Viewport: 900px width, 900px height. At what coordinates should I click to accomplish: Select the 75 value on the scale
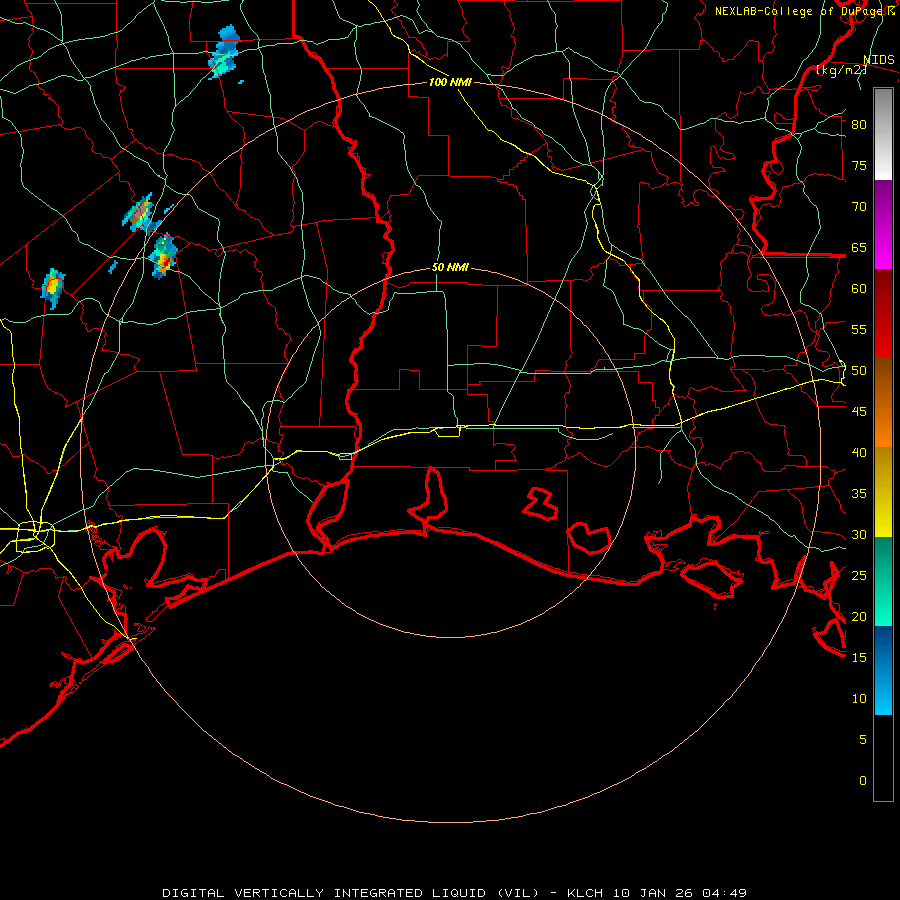[x=859, y=165]
